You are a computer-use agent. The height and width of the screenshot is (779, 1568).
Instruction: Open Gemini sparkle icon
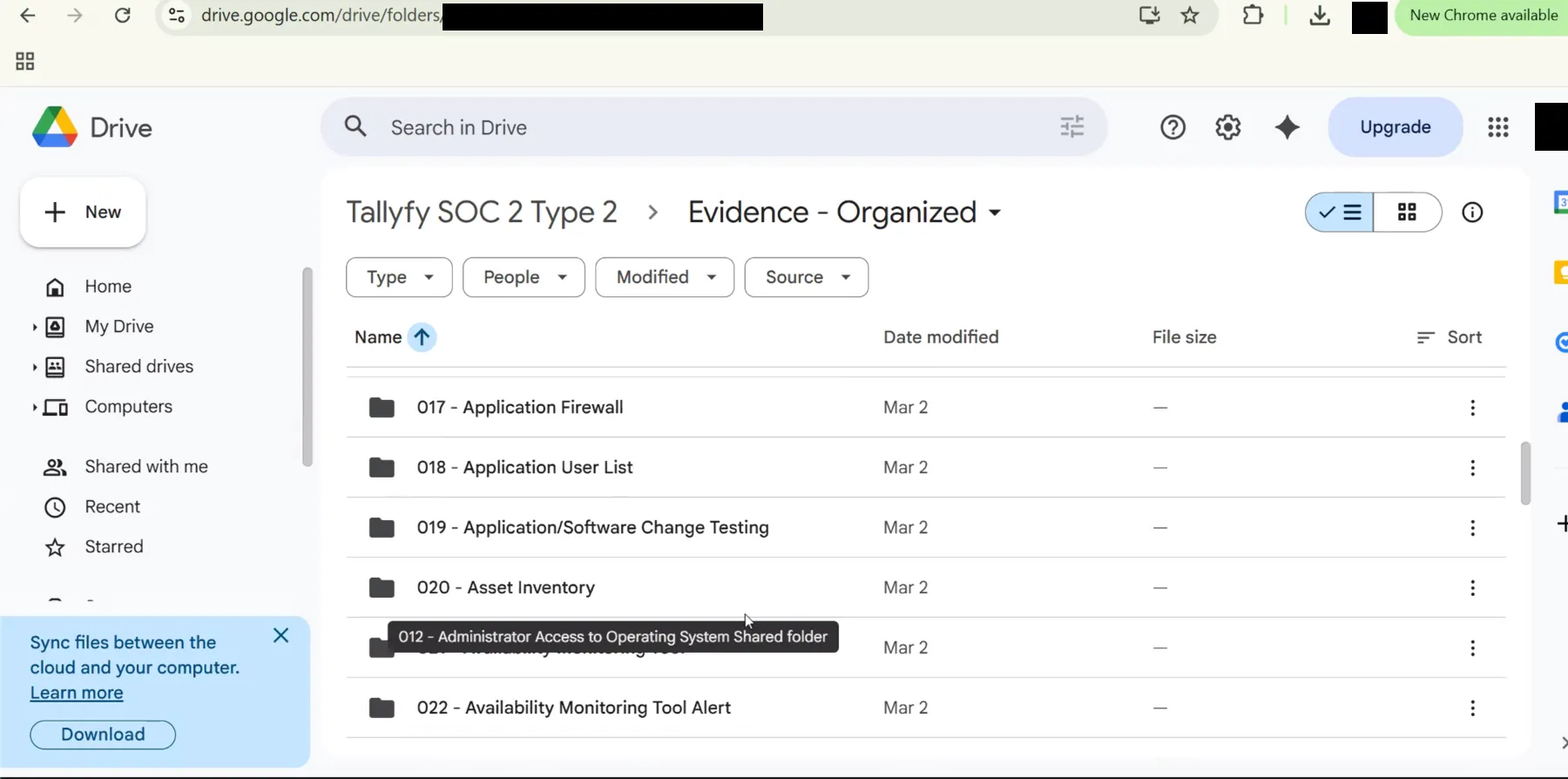(x=1287, y=127)
